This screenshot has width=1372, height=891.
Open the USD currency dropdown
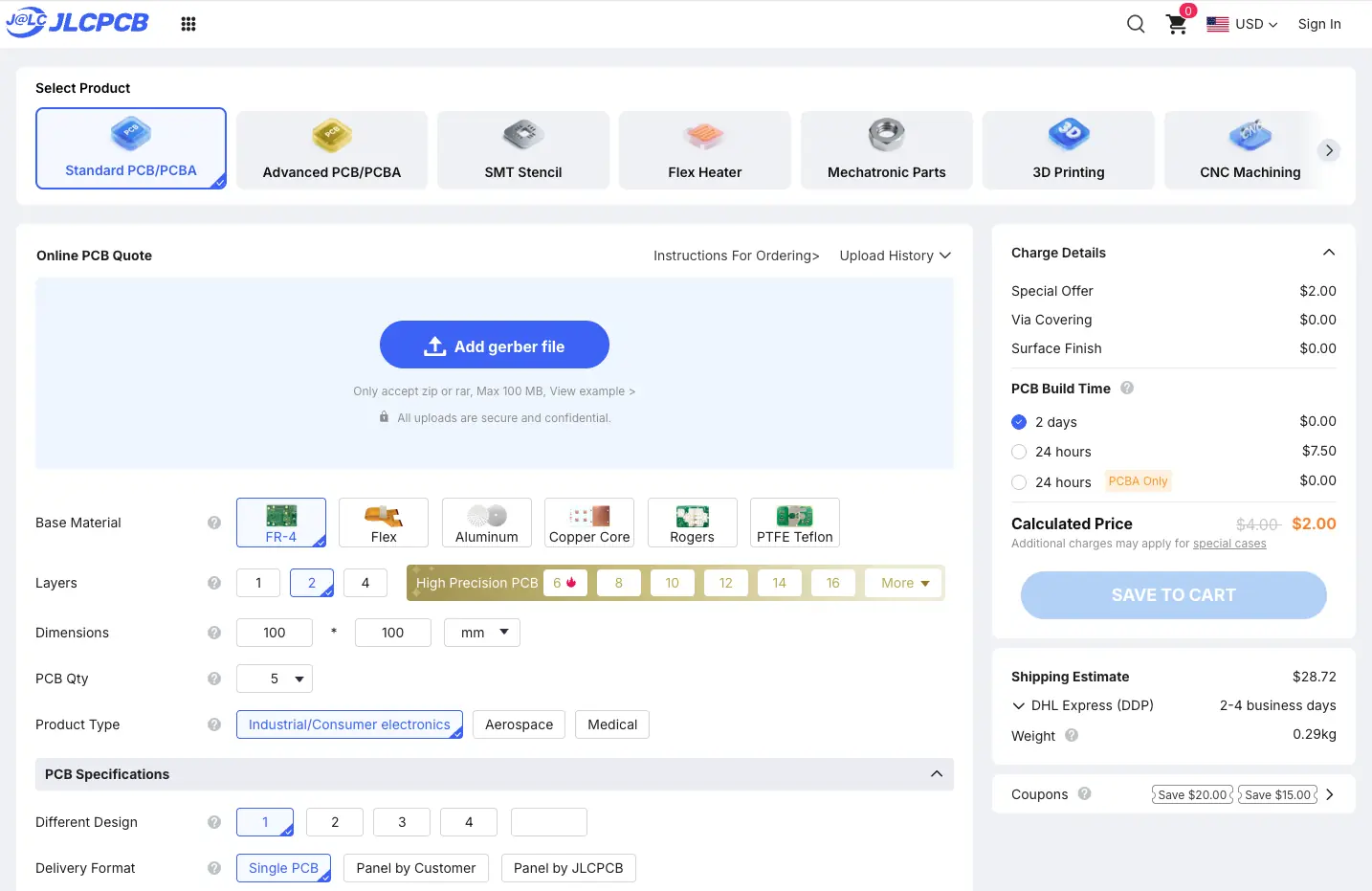pyautogui.click(x=1242, y=24)
